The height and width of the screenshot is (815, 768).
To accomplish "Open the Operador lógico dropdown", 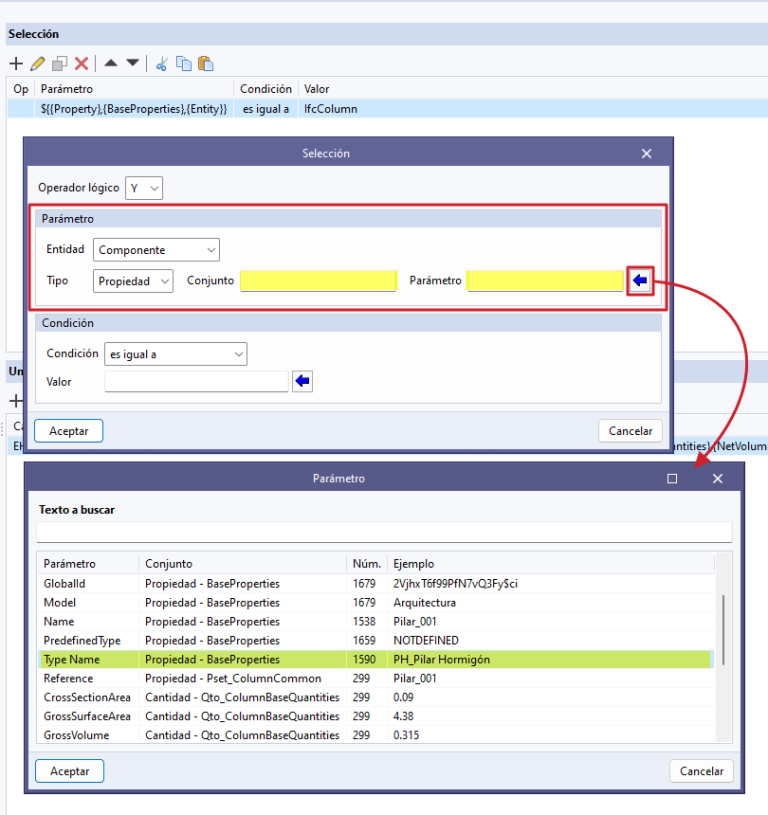I will tap(144, 188).
